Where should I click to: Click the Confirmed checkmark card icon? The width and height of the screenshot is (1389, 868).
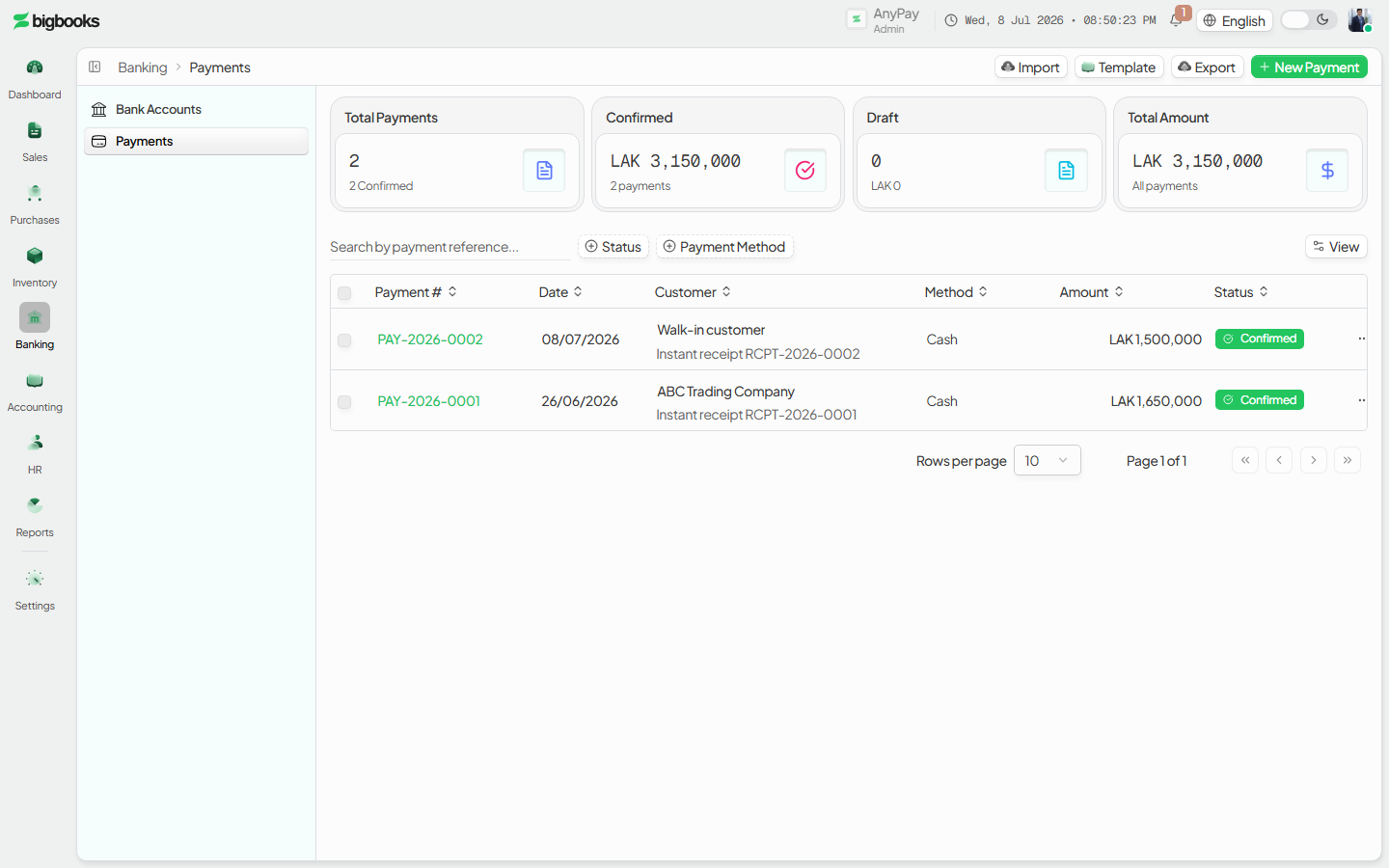pyautogui.click(x=805, y=171)
